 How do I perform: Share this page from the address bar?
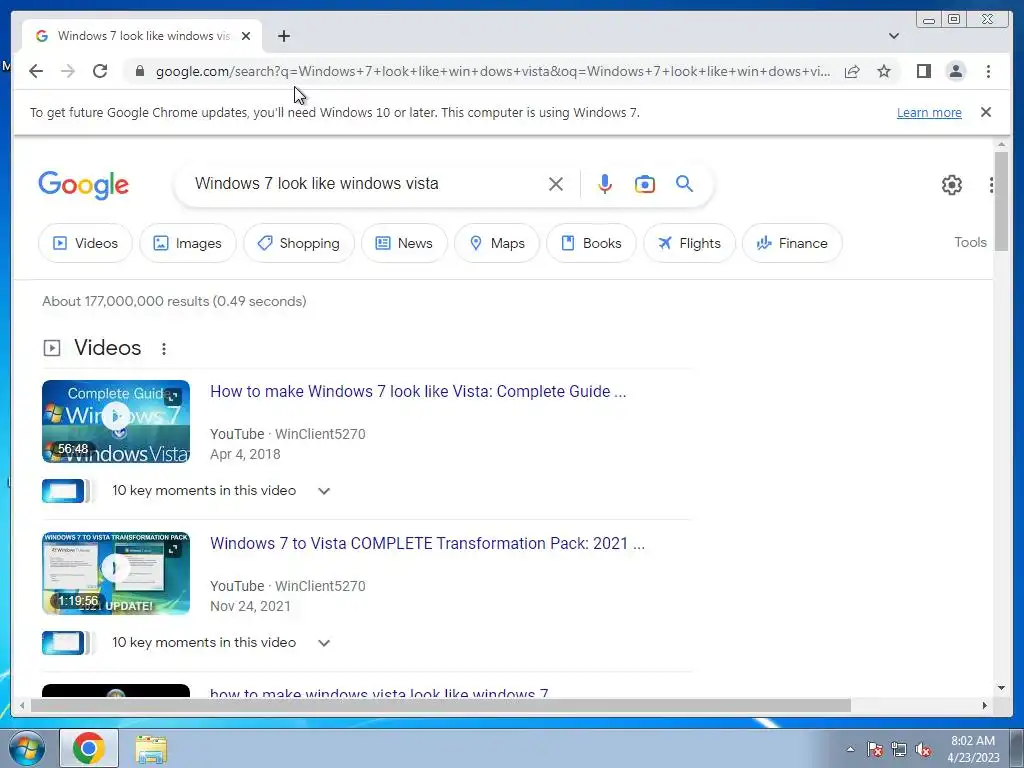coord(852,71)
